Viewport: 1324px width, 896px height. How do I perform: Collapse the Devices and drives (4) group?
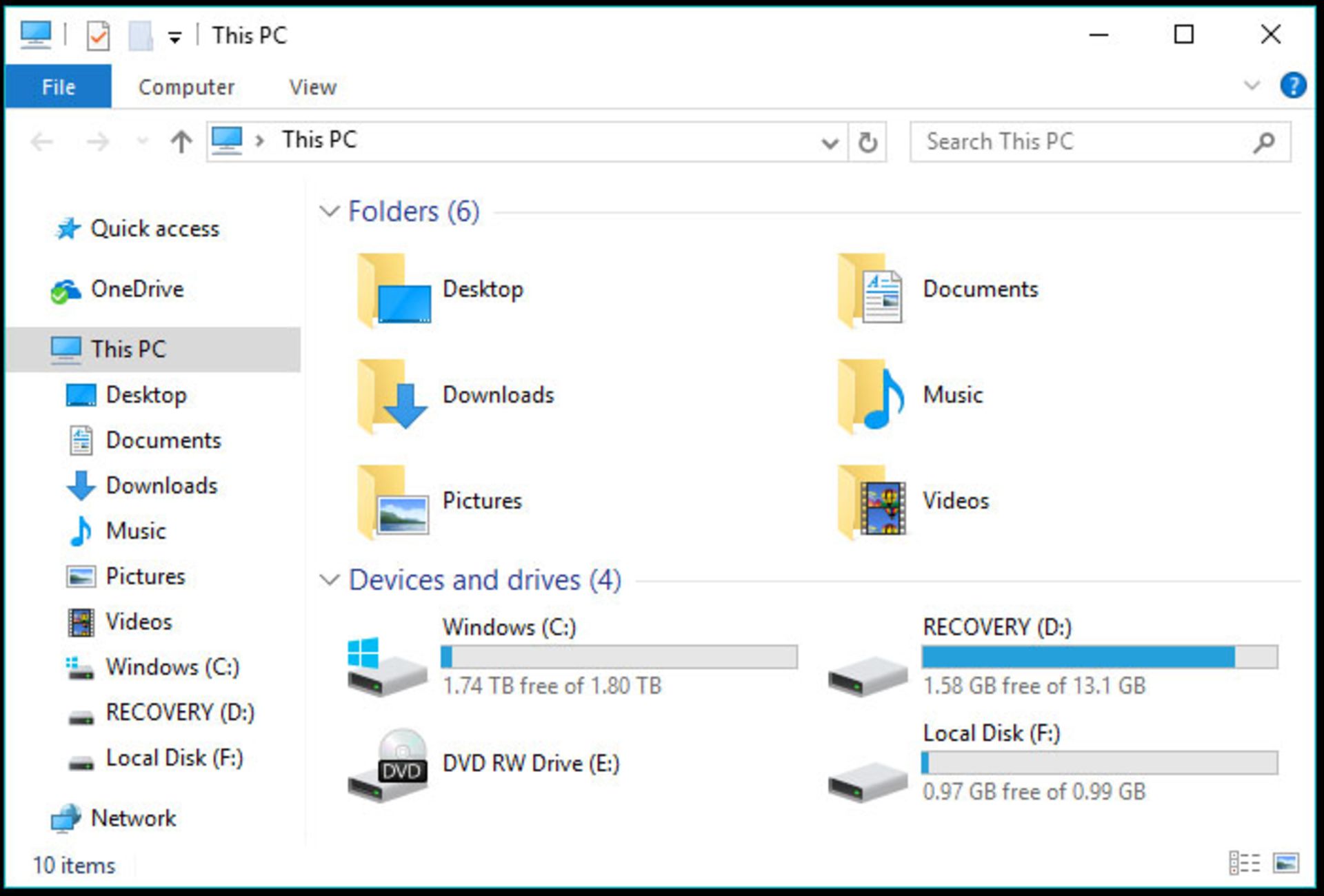click(330, 580)
